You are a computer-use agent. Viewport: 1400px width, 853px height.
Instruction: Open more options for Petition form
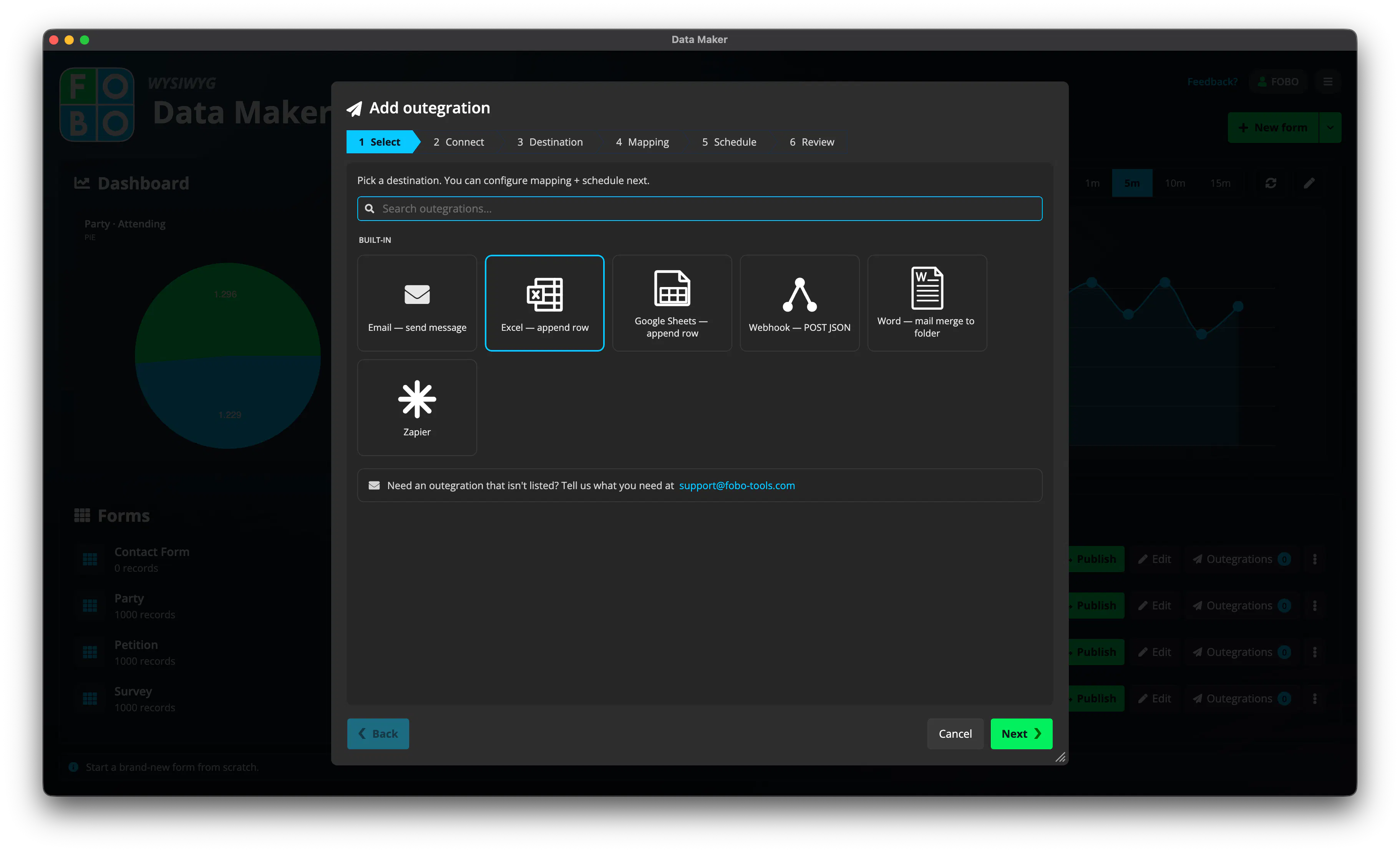pyautogui.click(x=1314, y=652)
